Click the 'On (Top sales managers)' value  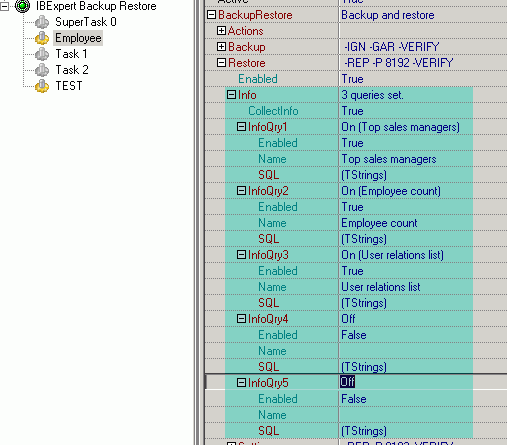[400, 127]
